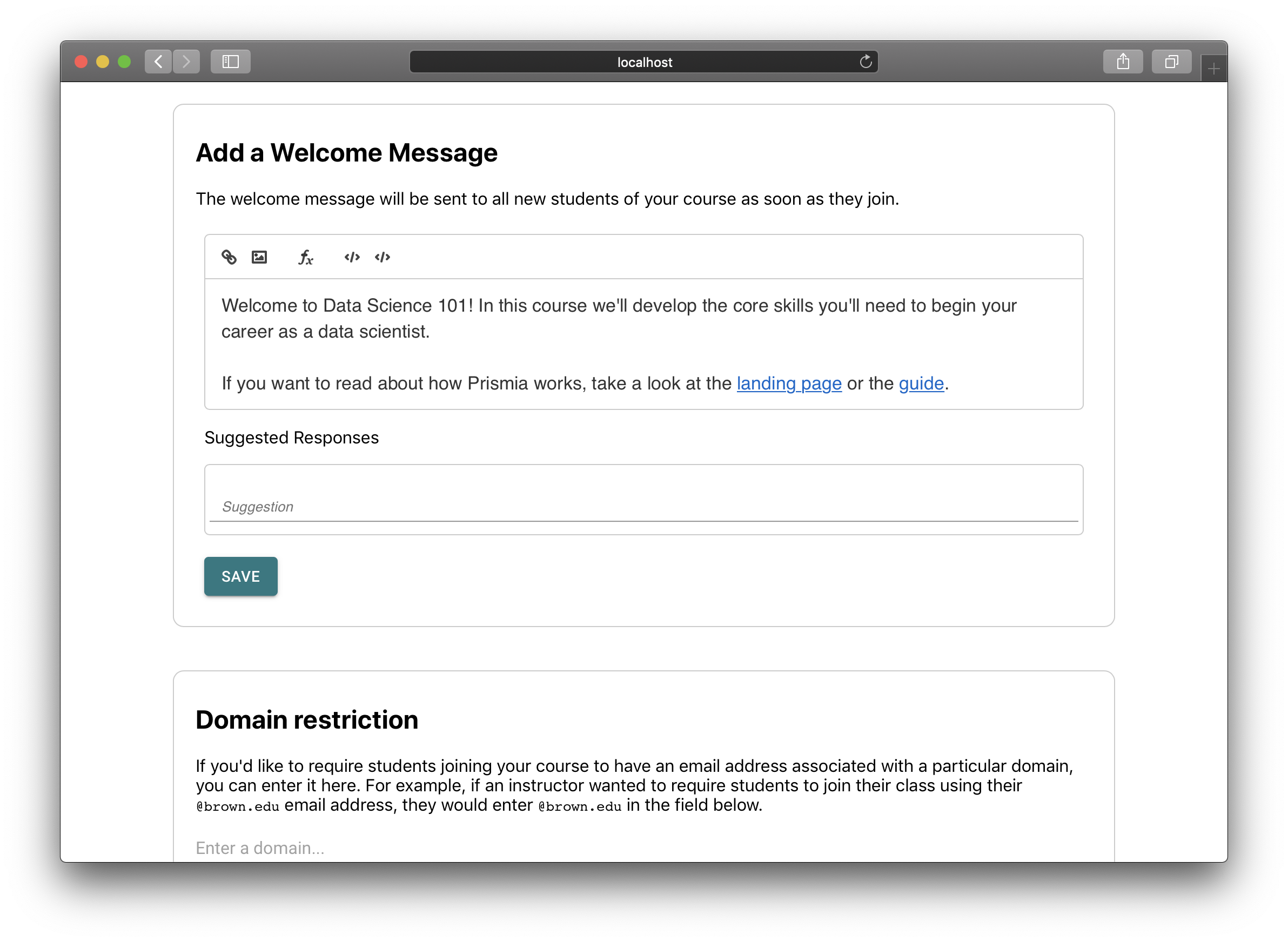Viewport: 1288px width, 942px height.
Task: Insert a formula using the fx icon
Action: [x=306, y=258]
